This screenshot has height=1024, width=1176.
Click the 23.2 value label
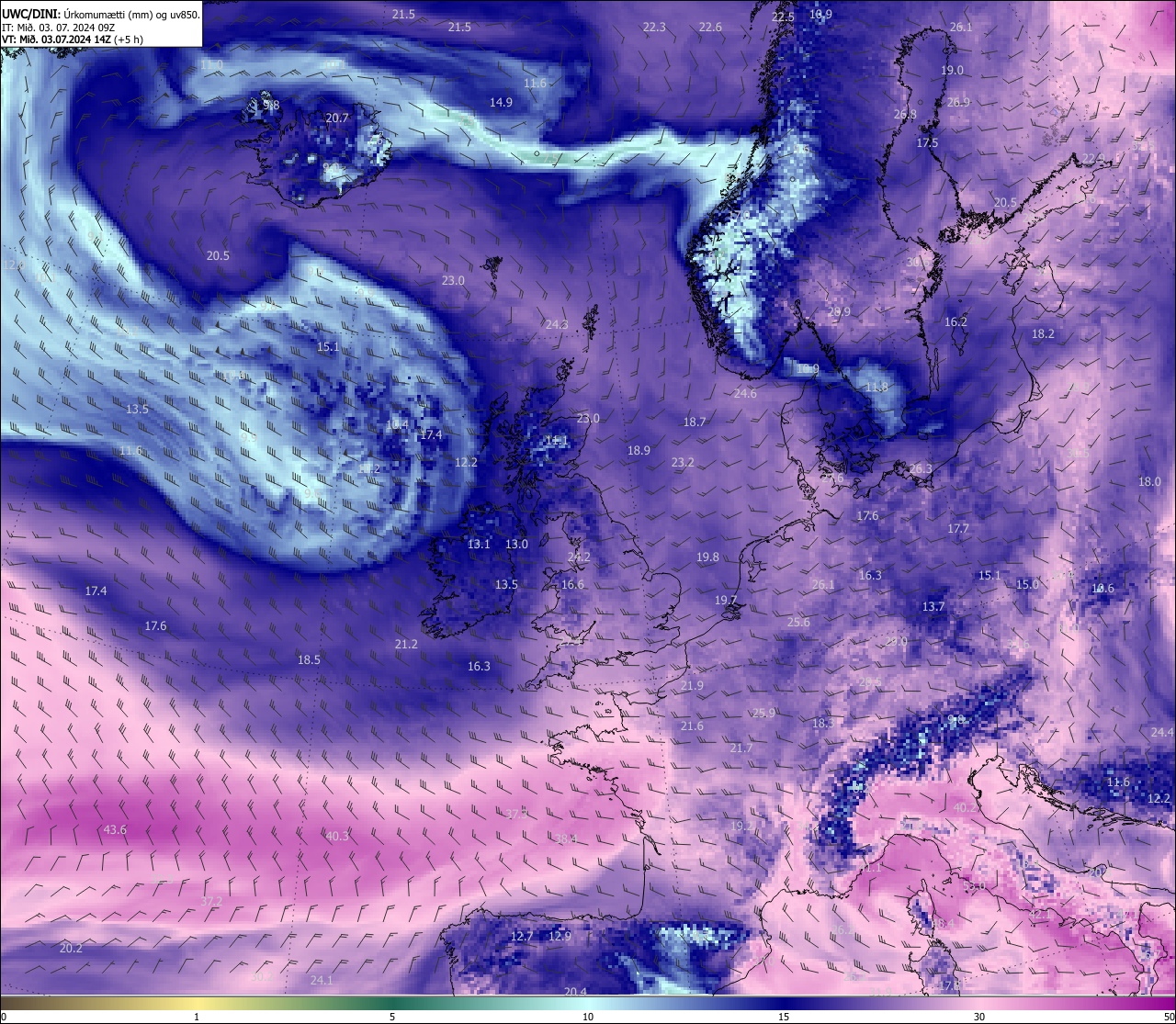(683, 463)
